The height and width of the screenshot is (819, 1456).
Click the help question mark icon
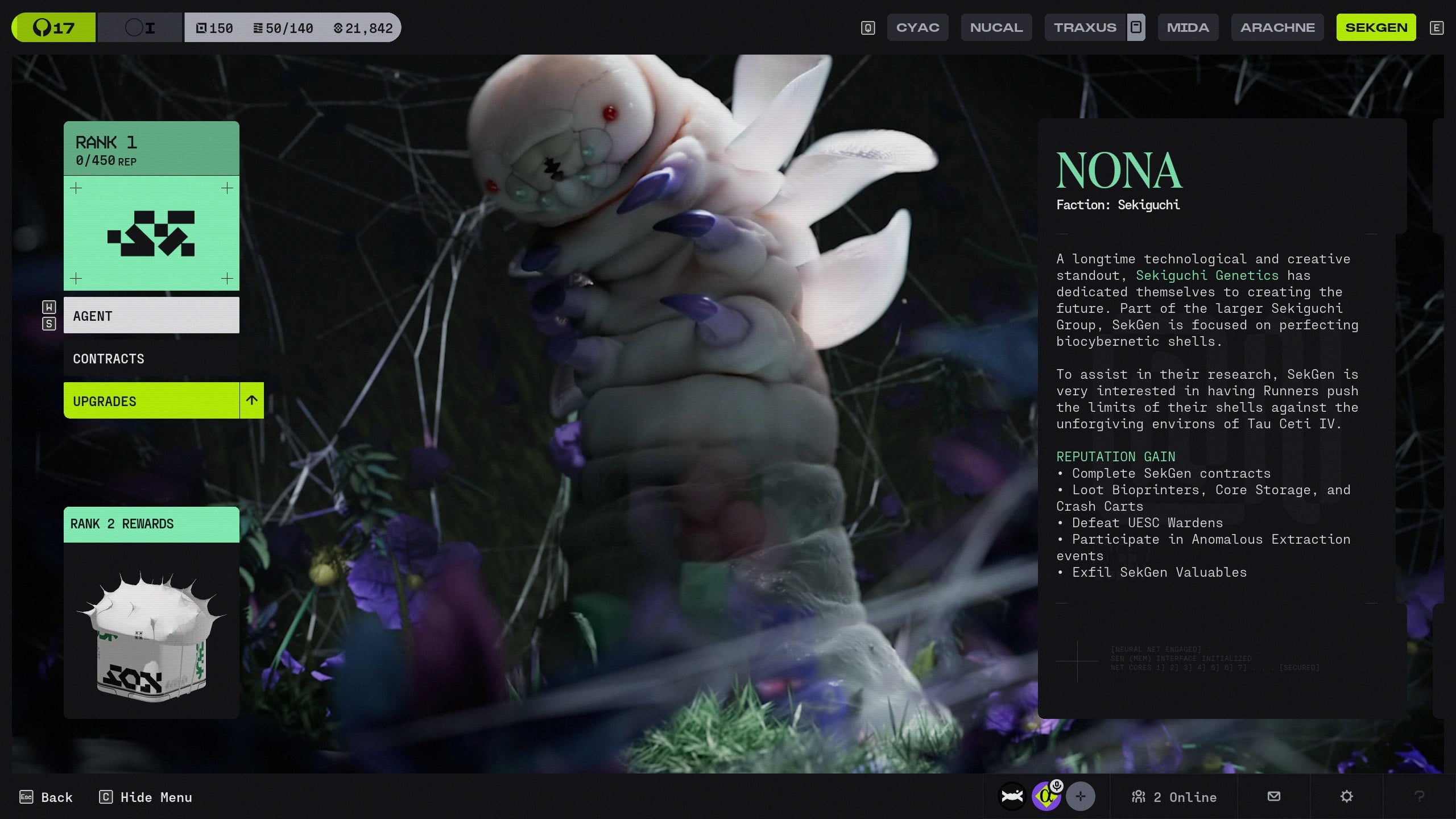click(x=1419, y=796)
